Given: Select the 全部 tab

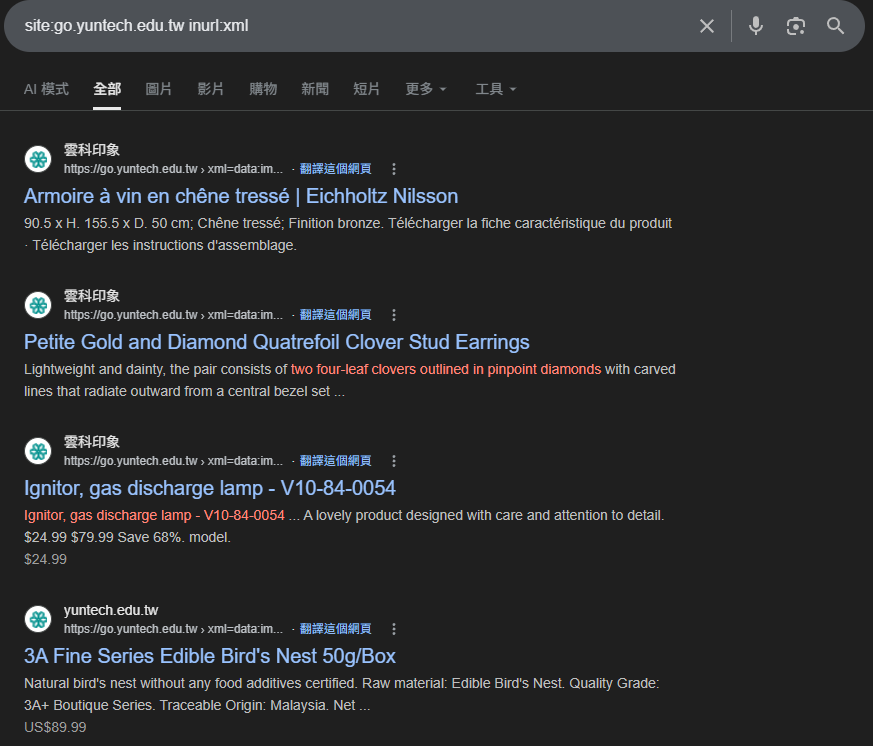Looking at the screenshot, I should point(107,89).
